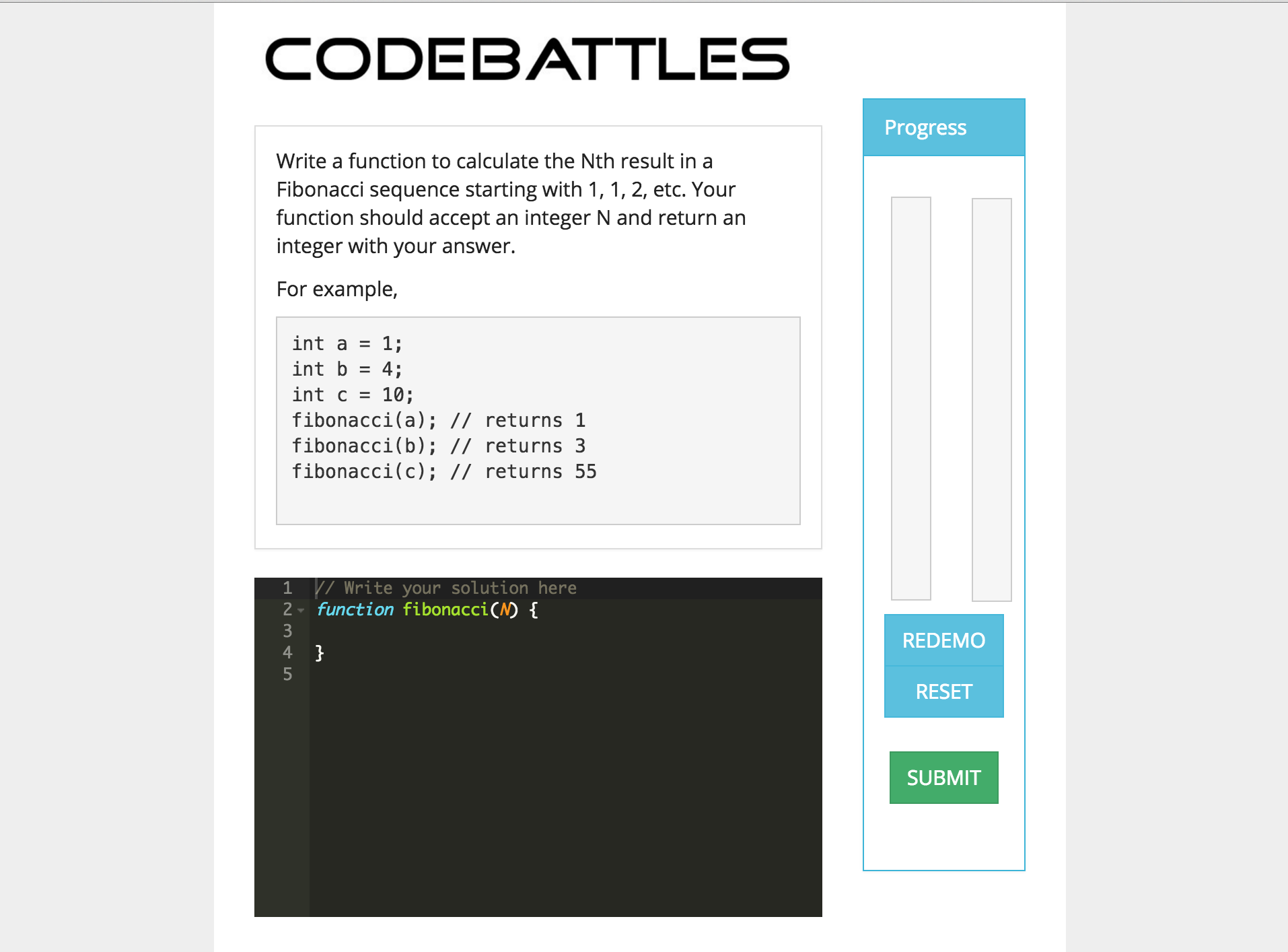
Task: Click the left progress bar
Action: (x=911, y=399)
